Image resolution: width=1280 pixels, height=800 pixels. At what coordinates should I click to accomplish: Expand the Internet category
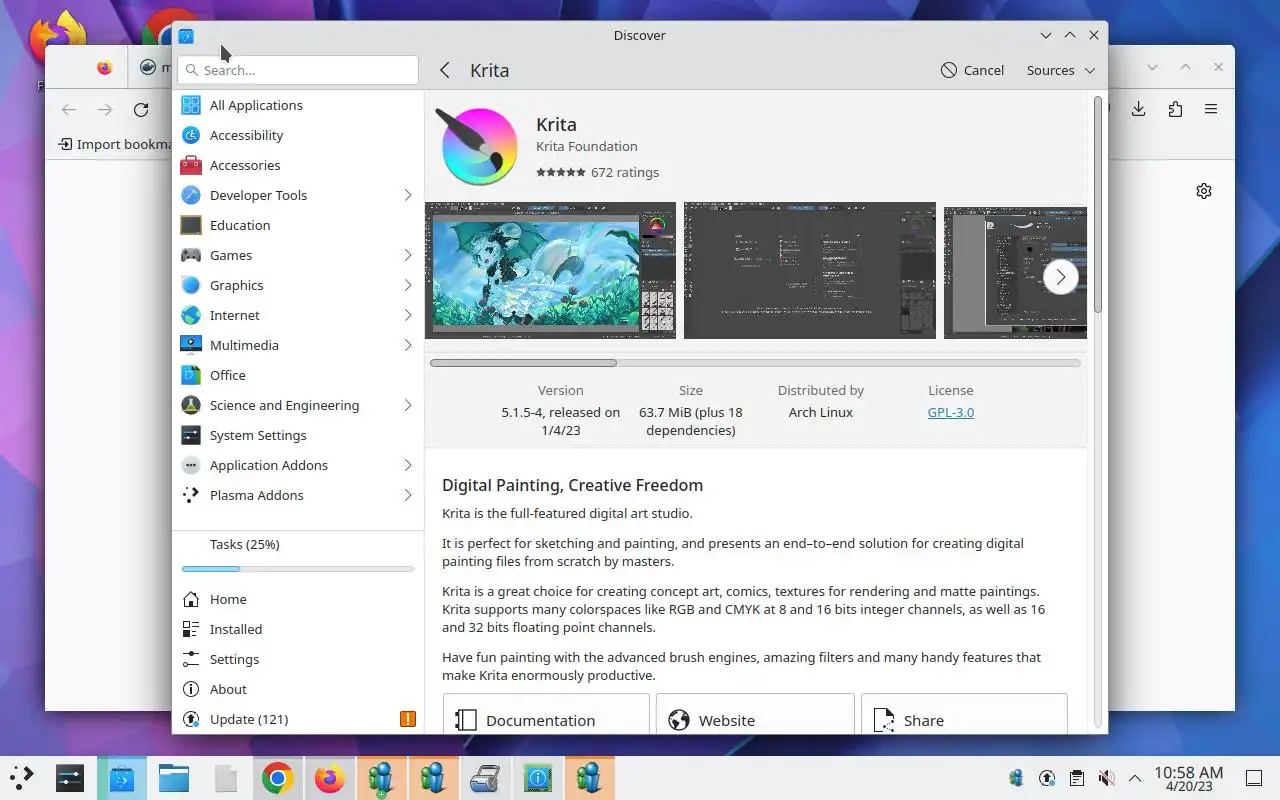click(408, 315)
